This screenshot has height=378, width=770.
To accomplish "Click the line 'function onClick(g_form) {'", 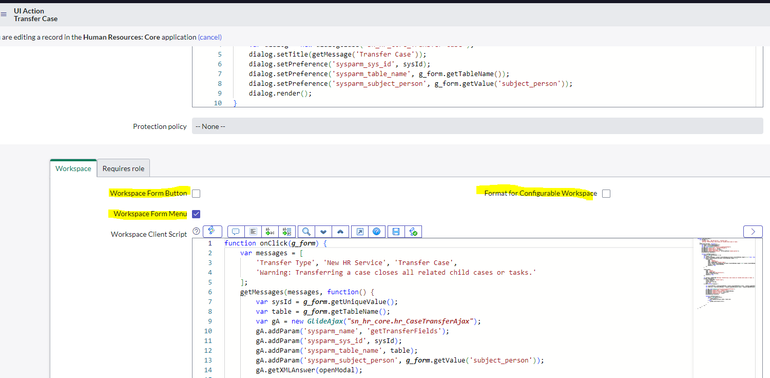I will click(x=275, y=243).
